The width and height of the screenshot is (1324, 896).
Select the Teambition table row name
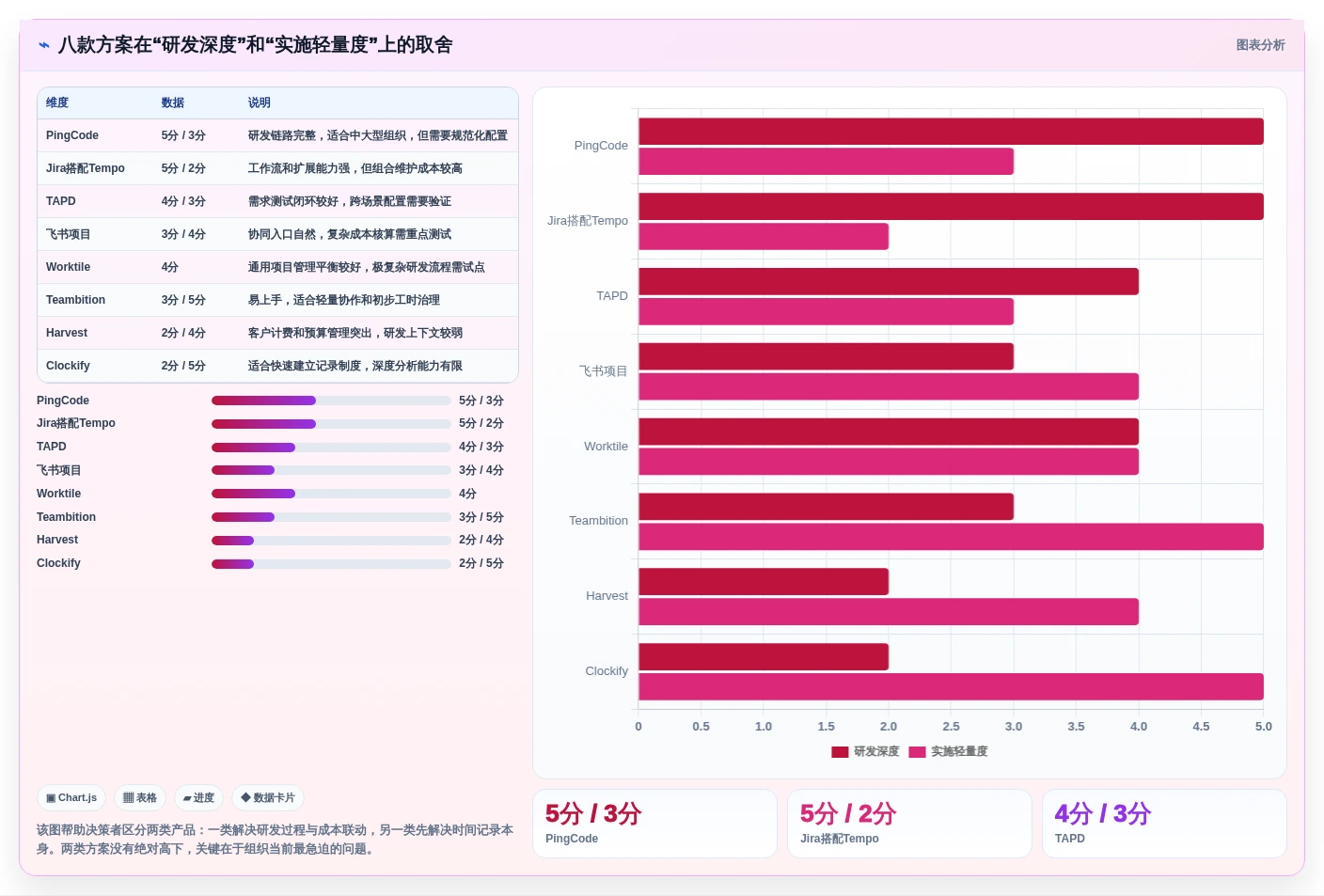click(x=76, y=300)
